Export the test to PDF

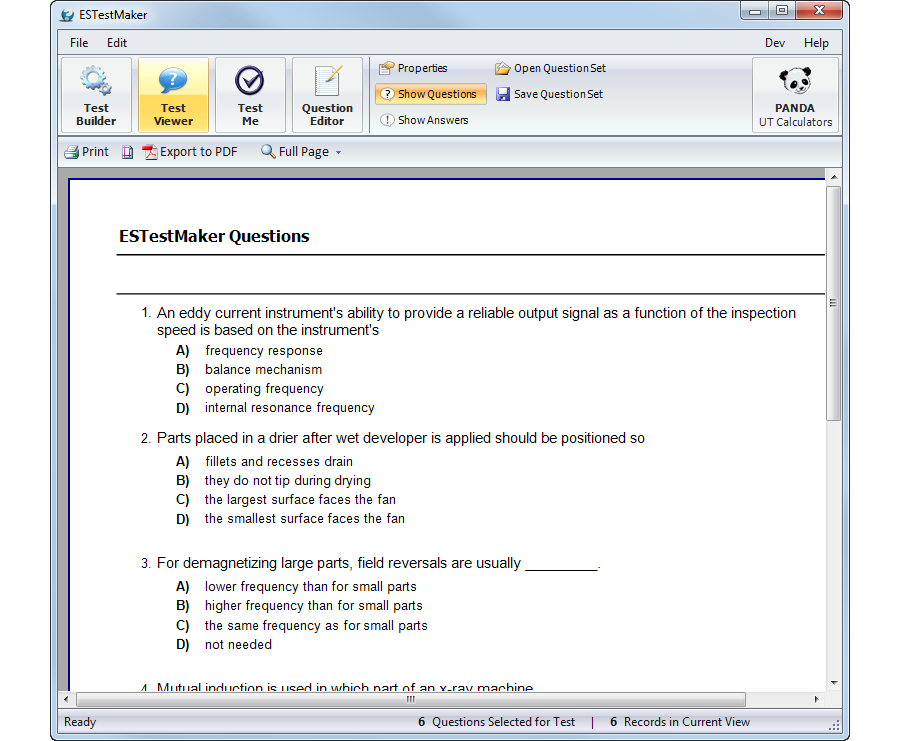tap(190, 152)
